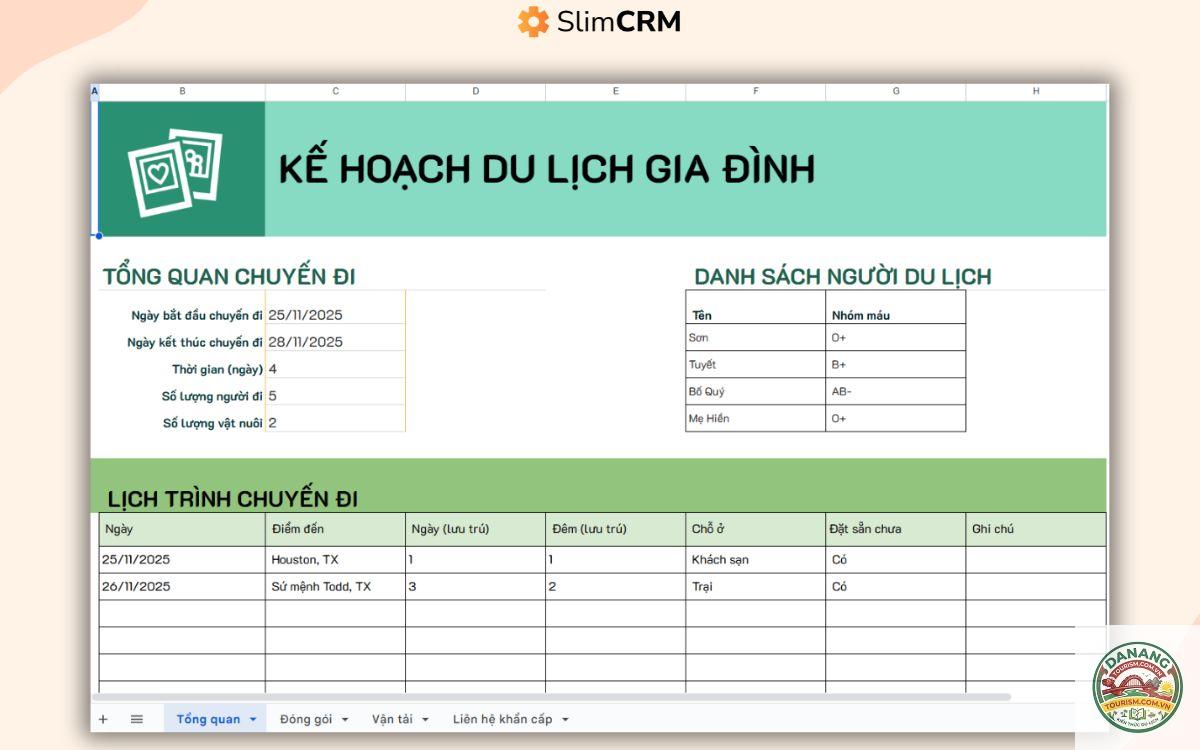The width and height of the screenshot is (1200, 750).
Task: Click the destination Houston, TX
Action: pyautogui.click(x=305, y=560)
